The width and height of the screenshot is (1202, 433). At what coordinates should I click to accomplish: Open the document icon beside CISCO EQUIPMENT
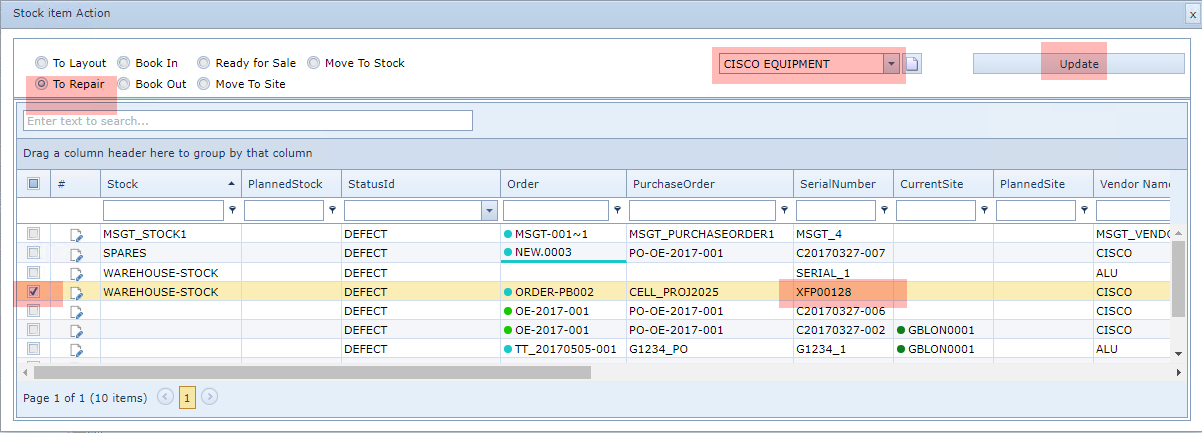pos(912,64)
